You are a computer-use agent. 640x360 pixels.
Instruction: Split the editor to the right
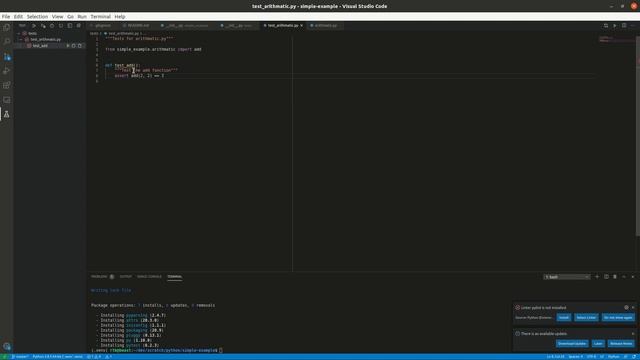pyautogui.click(x=624, y=25)
